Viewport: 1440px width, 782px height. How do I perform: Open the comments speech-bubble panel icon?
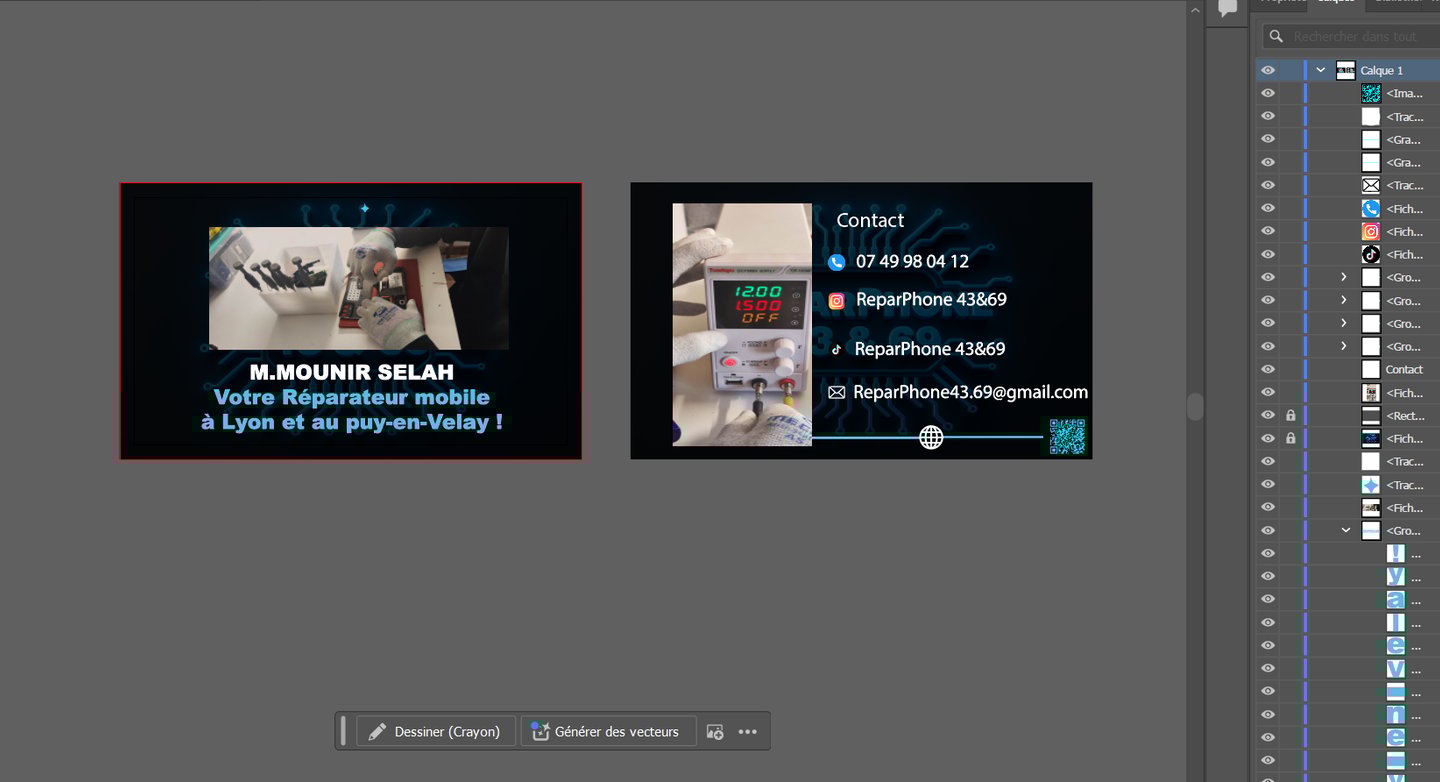[x=1228, y=9]
